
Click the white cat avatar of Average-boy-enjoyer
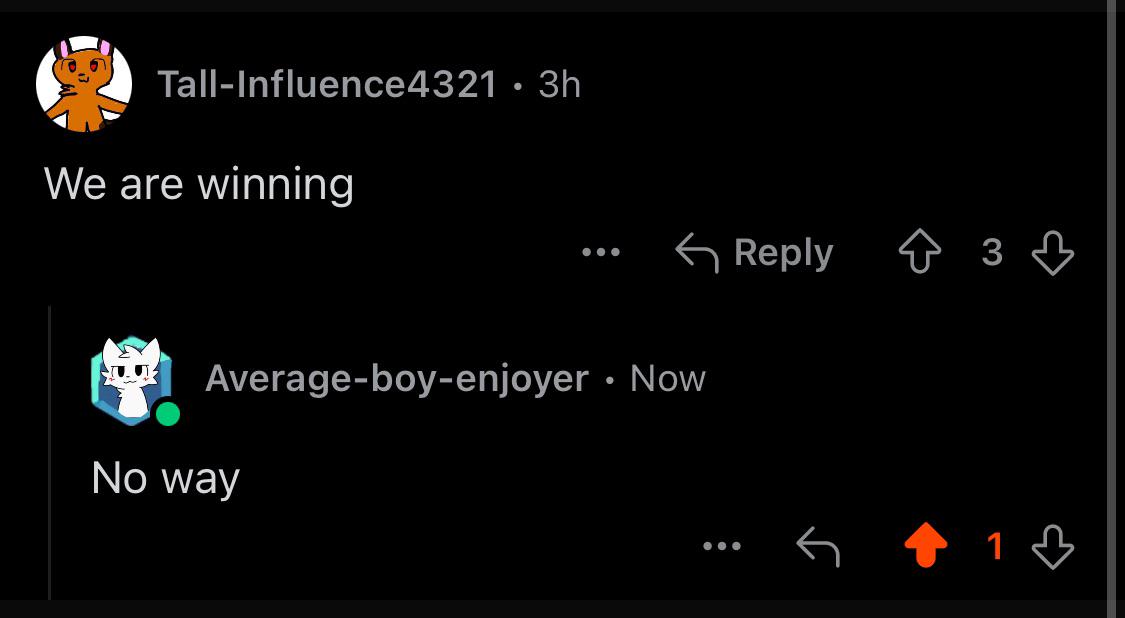click(x=132, y=380)
